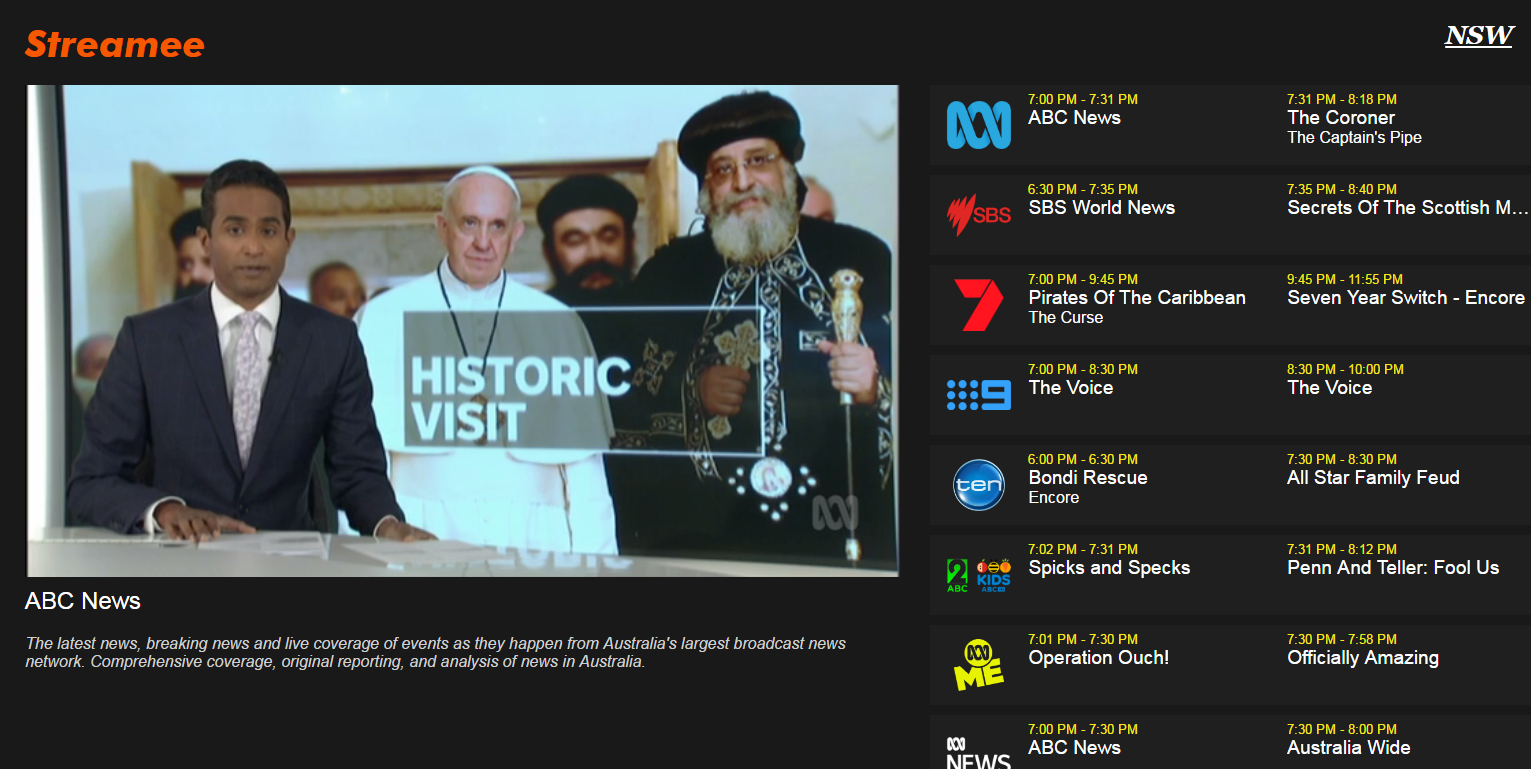Click the ABC2 / ABC Kids logo

(x=979, y=575)
